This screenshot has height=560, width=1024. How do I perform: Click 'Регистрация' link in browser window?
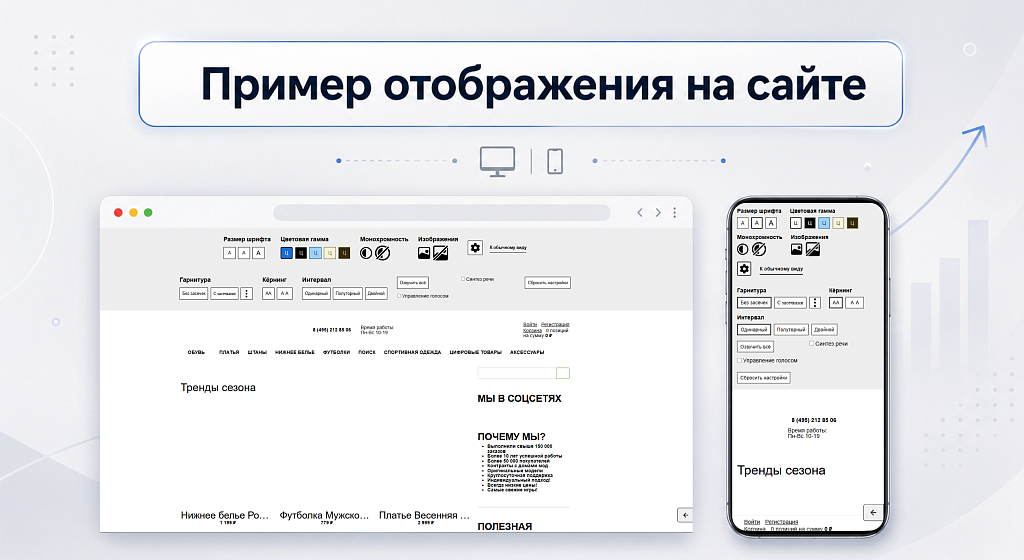[x=555, y=324]
